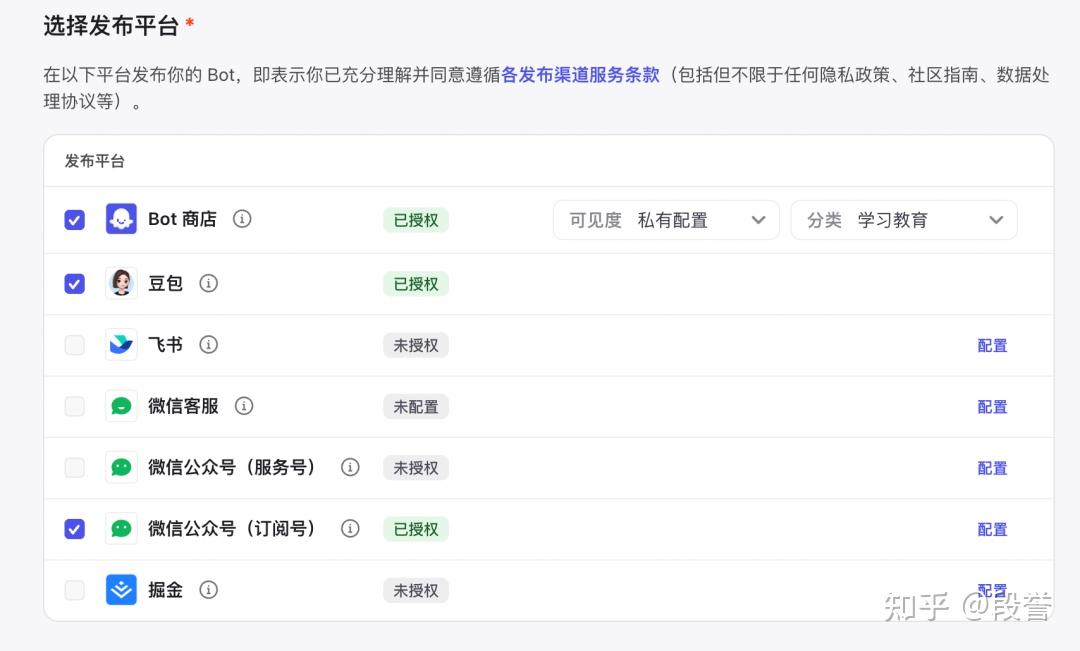This screenshot has width=1080, height=651.
Task: Click 配置 in the 掘金 row
Action: coord(992,590)
